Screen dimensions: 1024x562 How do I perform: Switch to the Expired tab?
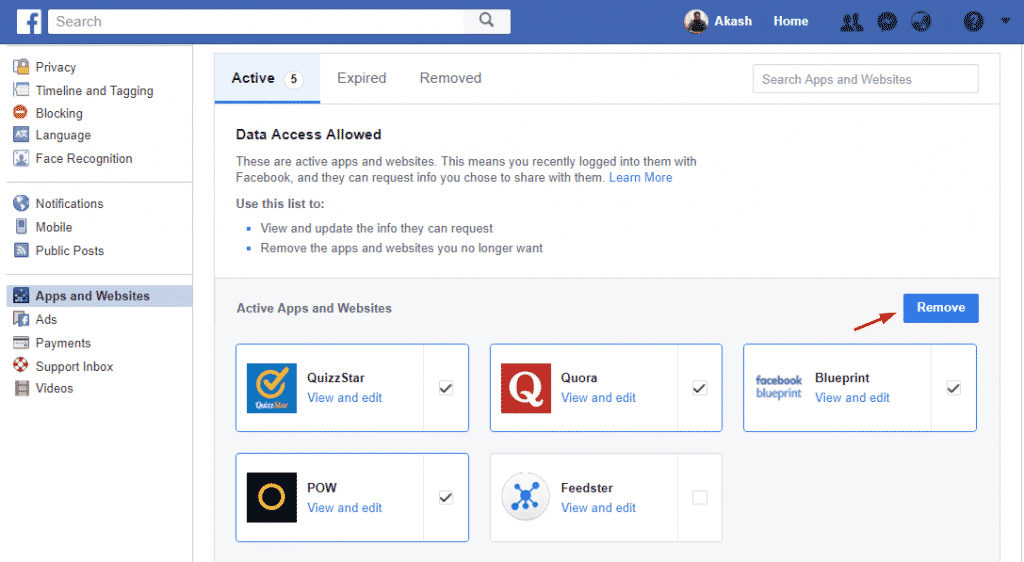[361, 78]
